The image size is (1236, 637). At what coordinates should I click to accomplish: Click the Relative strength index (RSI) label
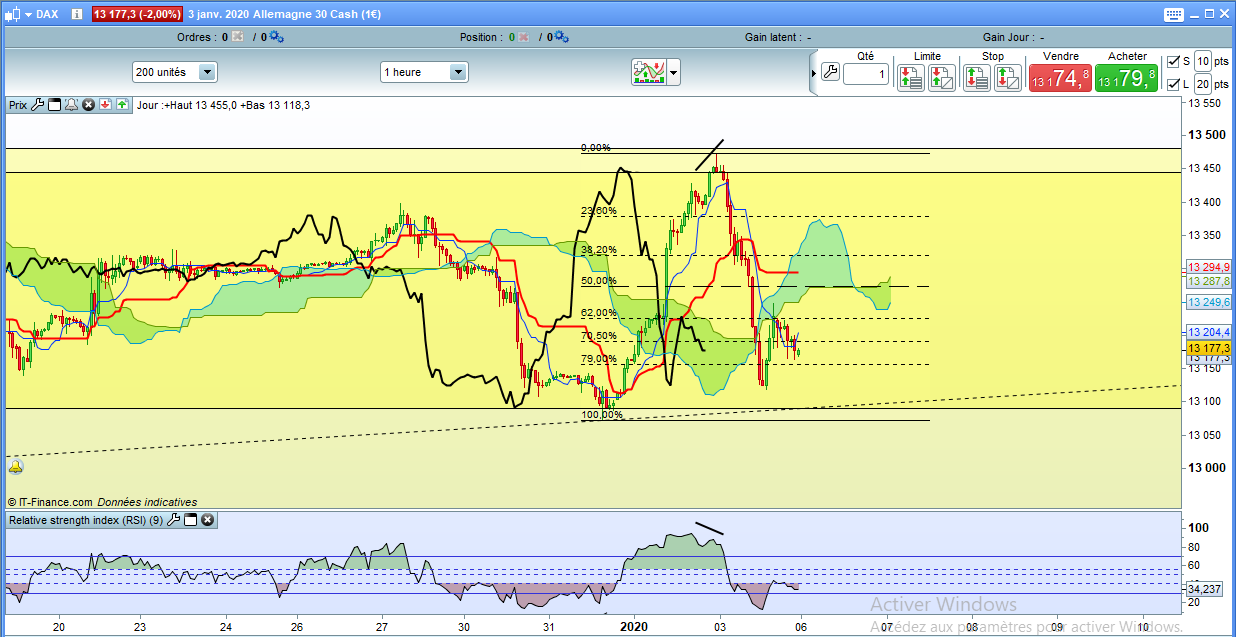[85, 520]
